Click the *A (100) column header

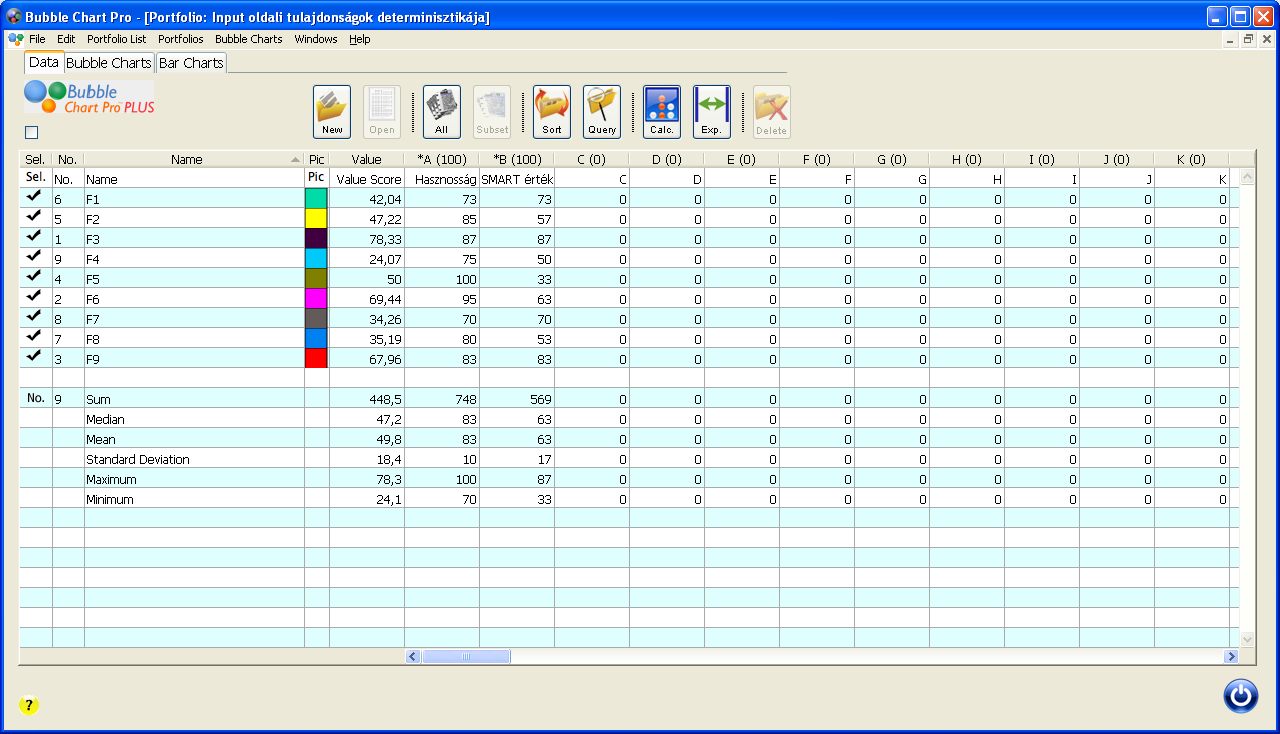[x=442, y=159]
